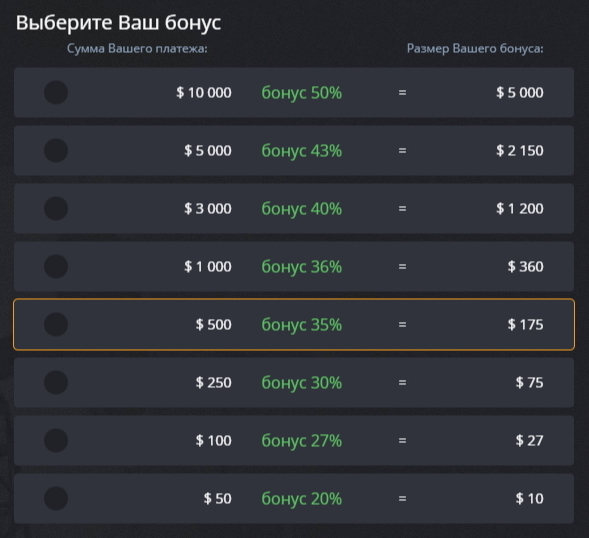This screenshot has width=589, height=538.
Task: Click the $2 150 bonus amount value
Action: 520,150
